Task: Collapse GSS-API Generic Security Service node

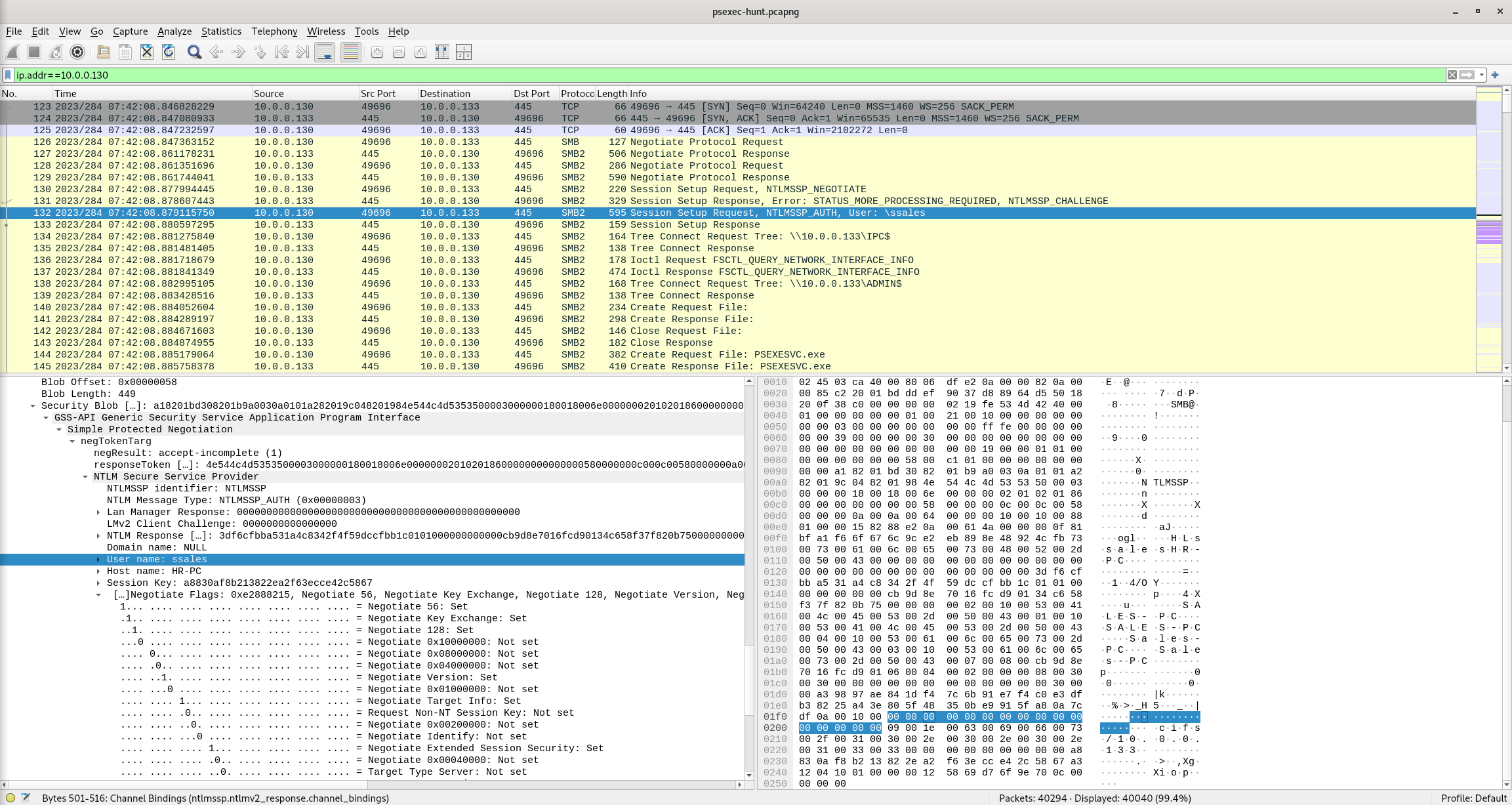Action: tap(46, 417)
